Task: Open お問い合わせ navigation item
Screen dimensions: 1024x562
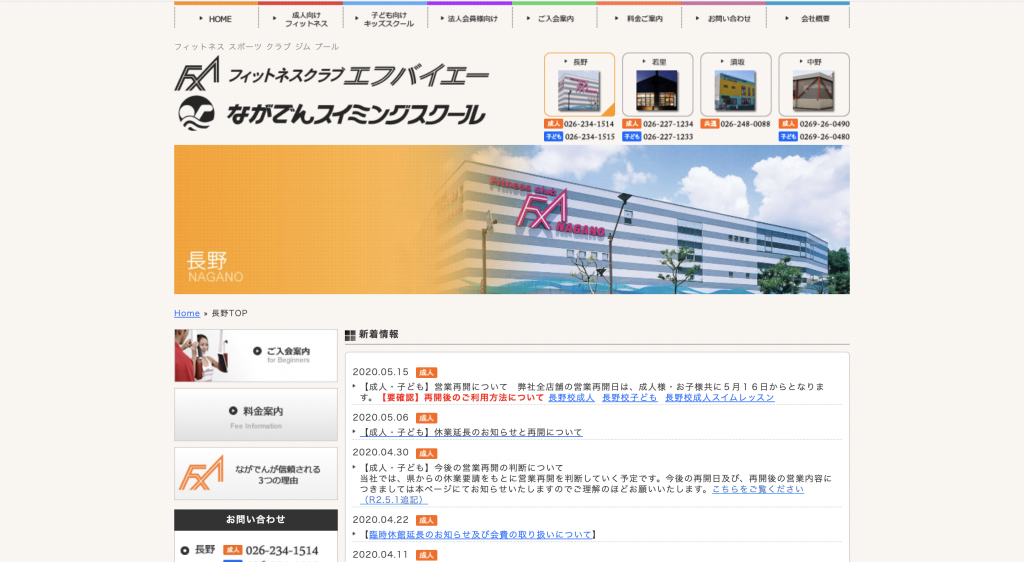Action: pos(723,18)
